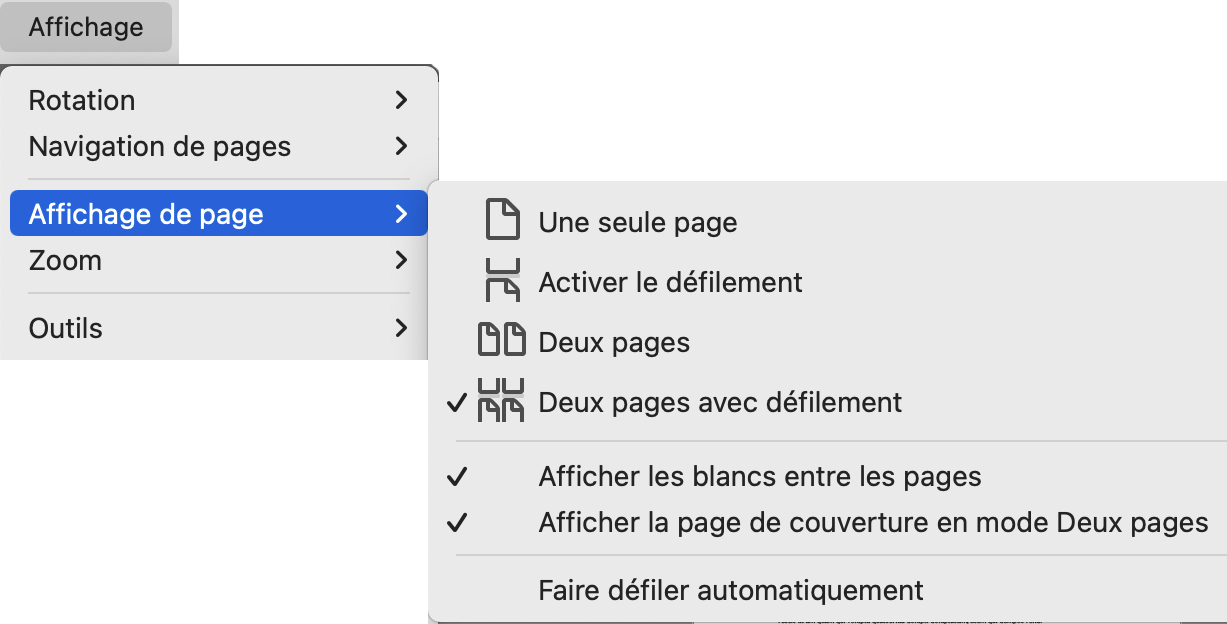Image resolution: width=1227 pixels, height=624 pixels.
Task: Click checkmark beside Deux pages avec défilement
Action: pos(457,402)
